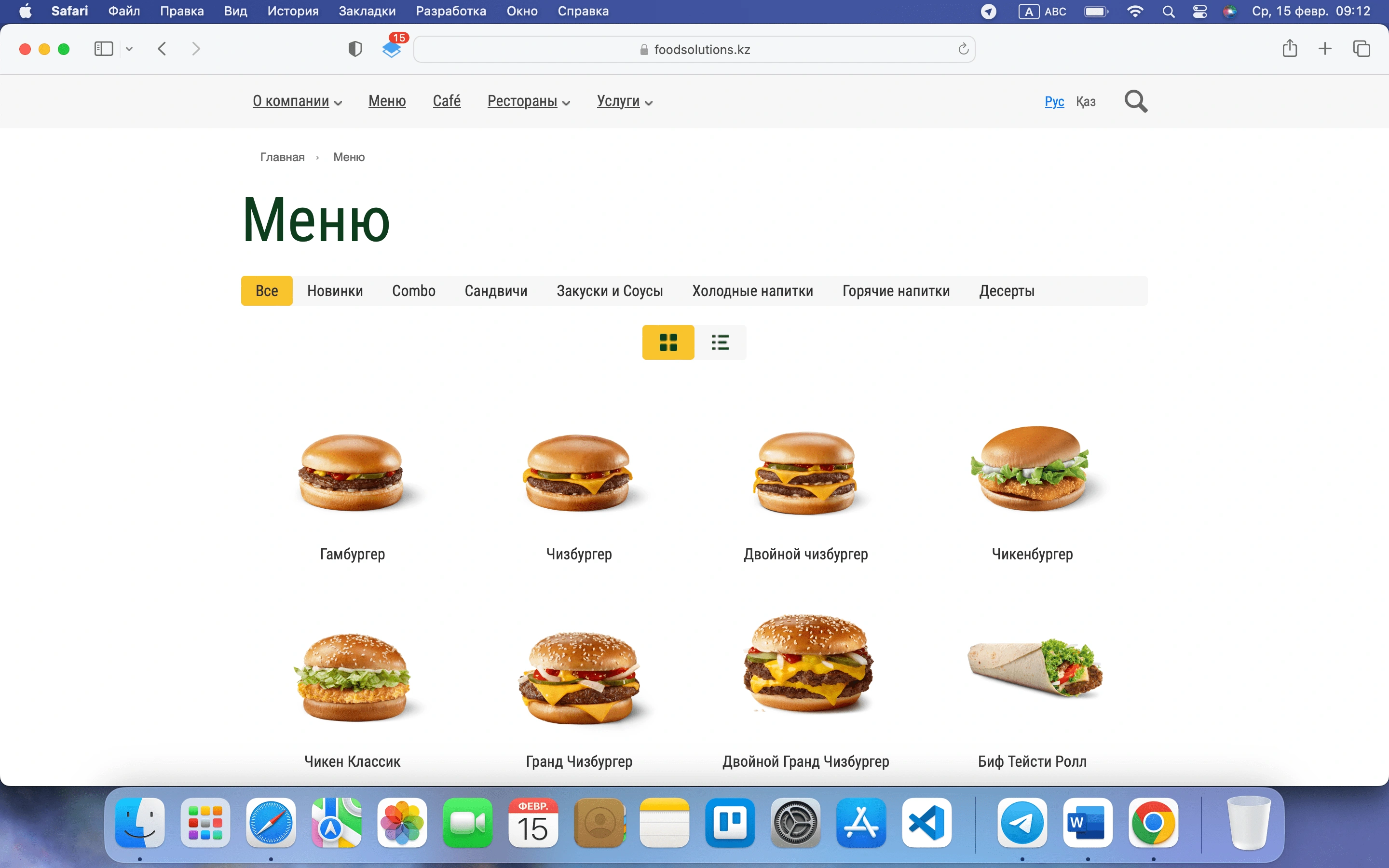Switch to list view layout
Screen dimensions: 1389x868
pyautogui.click(x=721, y=342)
